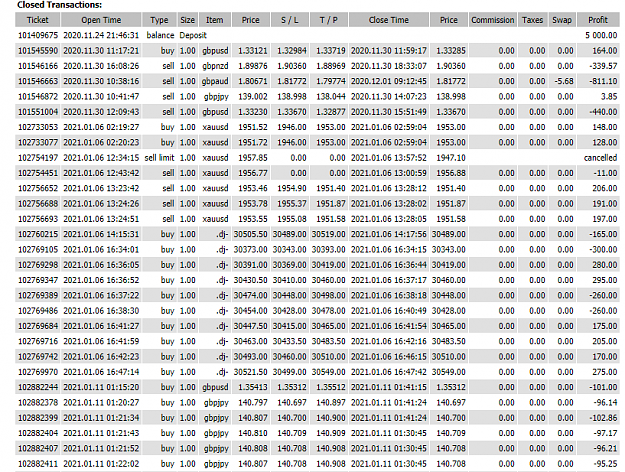Viewport: 625px width, 472px height.
Task: Click the Commission column header
Action: coord(493,20)
